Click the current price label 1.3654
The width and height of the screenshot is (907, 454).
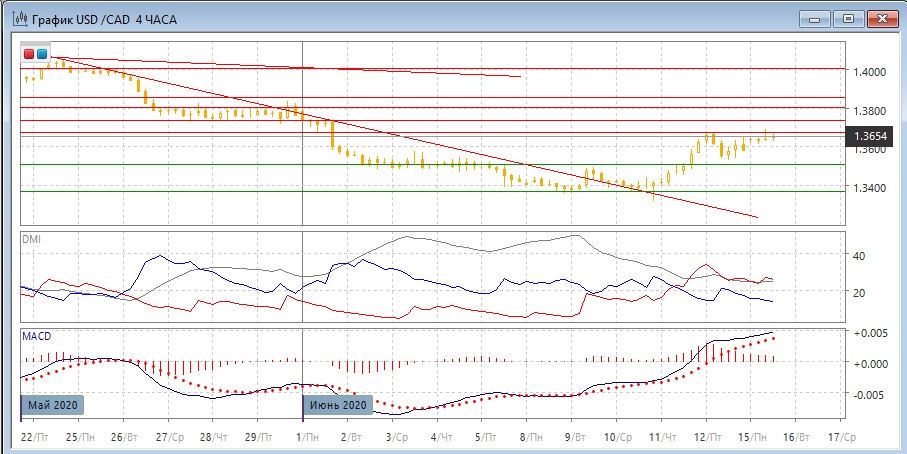869,136
